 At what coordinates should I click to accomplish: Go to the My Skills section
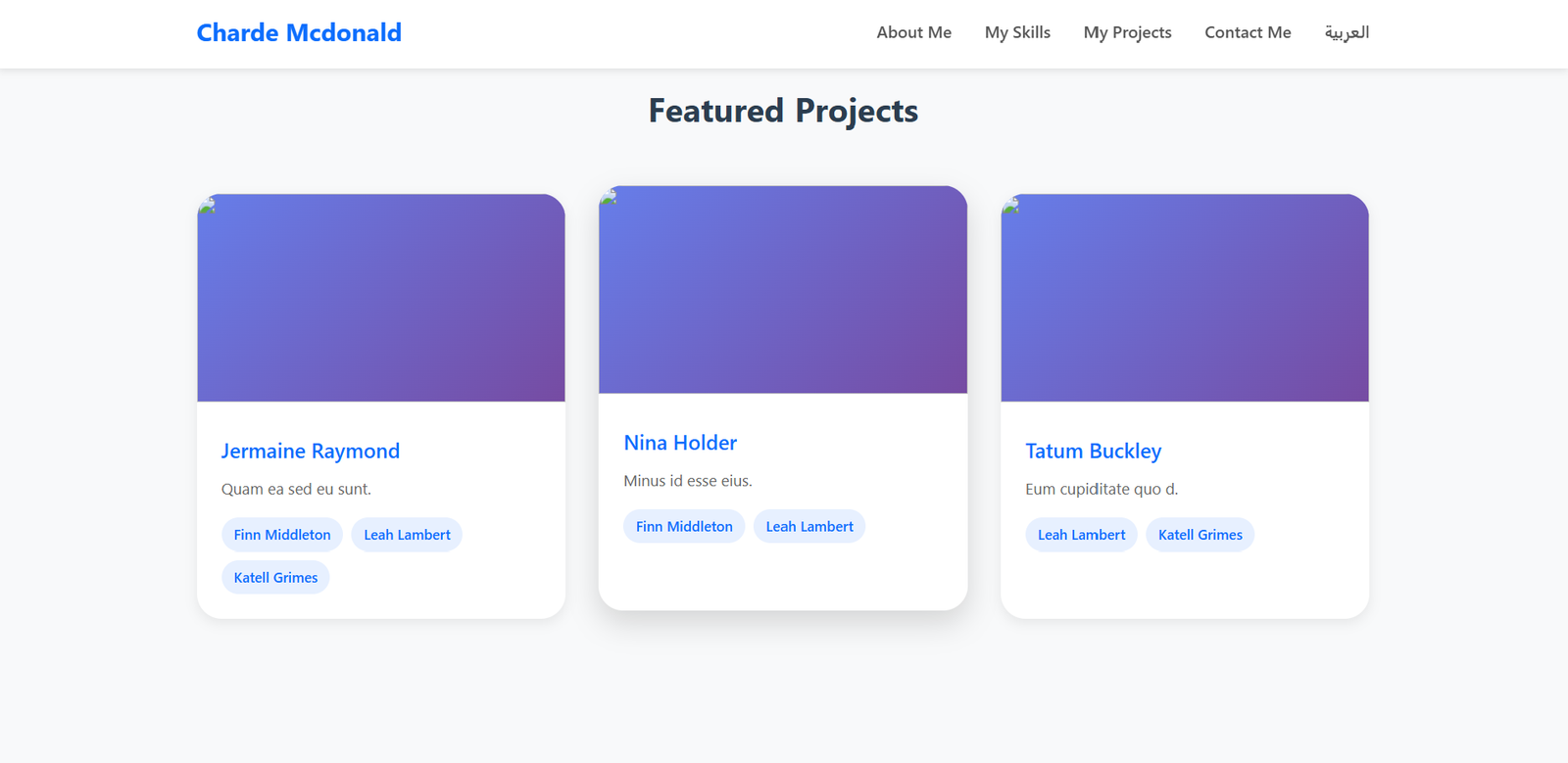1017,32
